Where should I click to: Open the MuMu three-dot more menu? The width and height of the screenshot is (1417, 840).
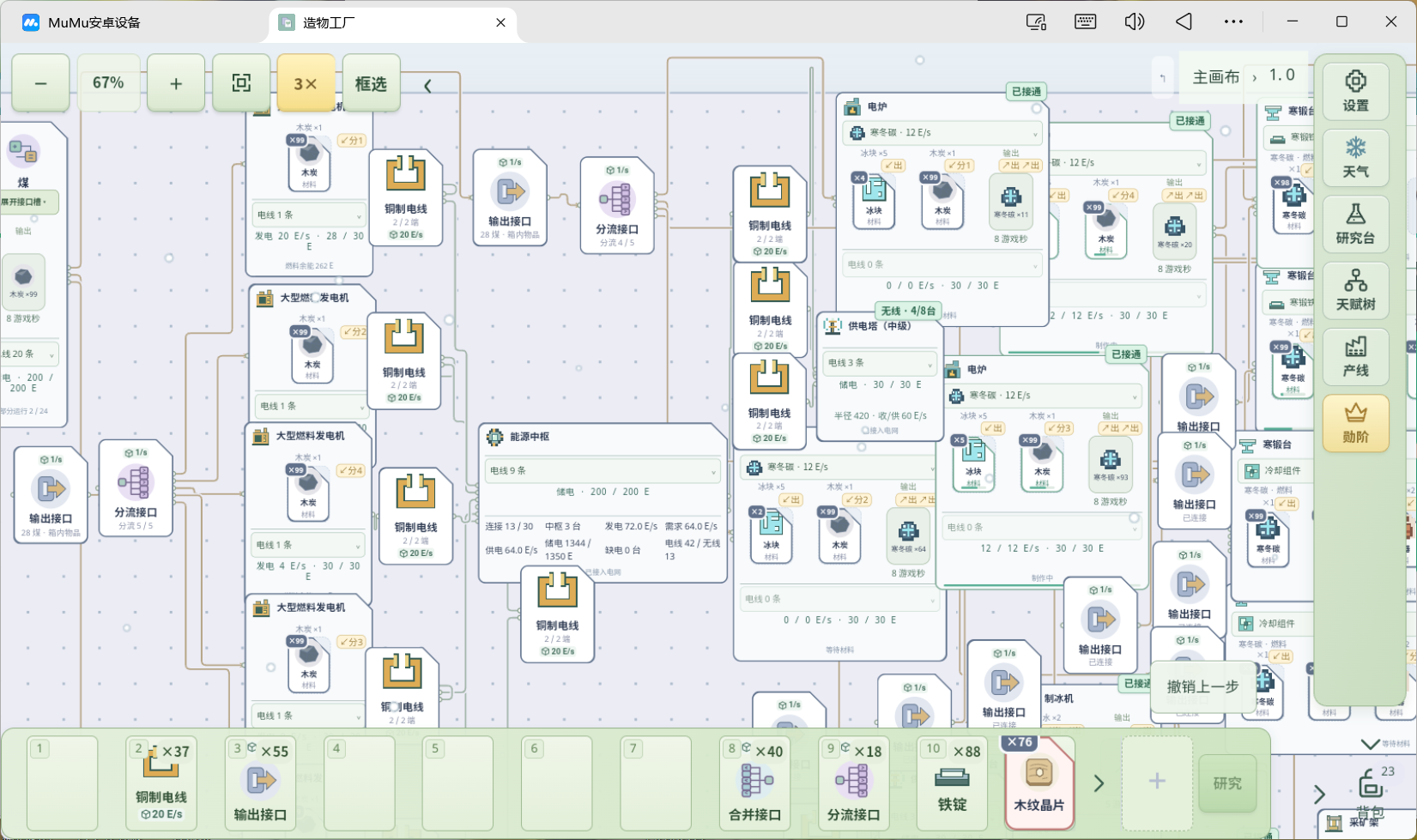[x=1233, y=21]
